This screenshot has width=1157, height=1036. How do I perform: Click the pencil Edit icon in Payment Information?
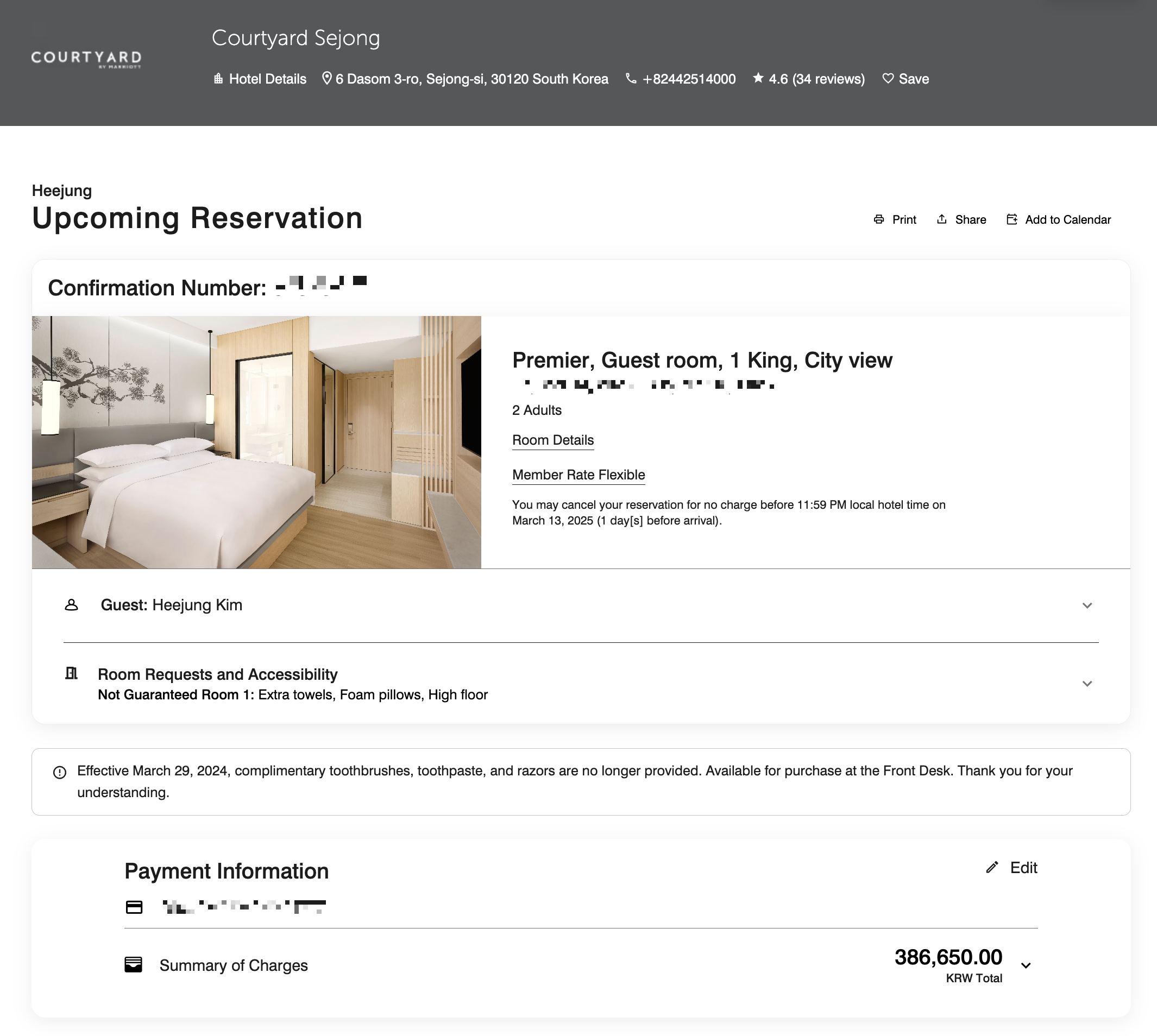992,867
